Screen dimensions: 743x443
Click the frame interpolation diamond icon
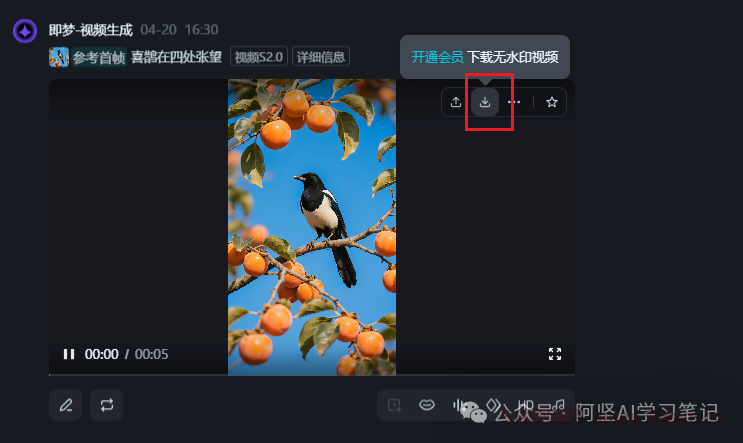(493, 405)
